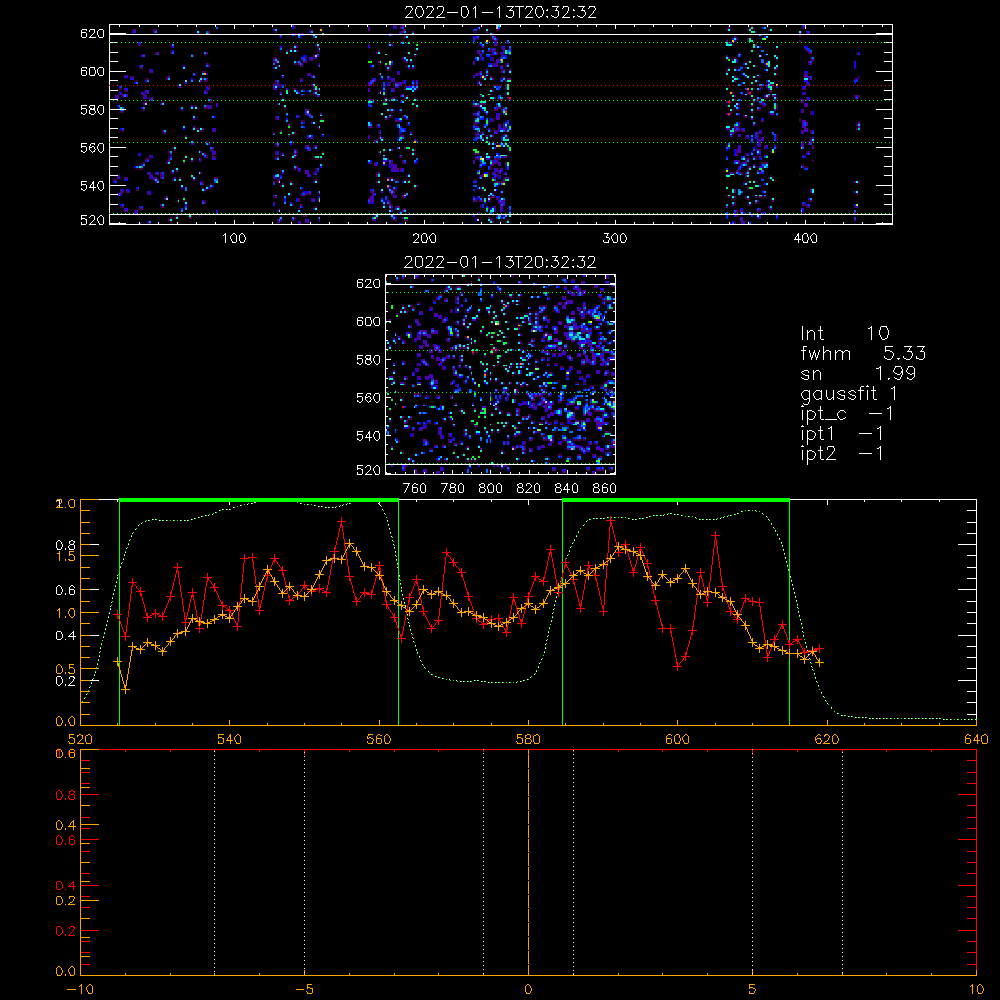
Task: Click the orange vertical zero line in bottom plot
Action: (x=528, y=861)
